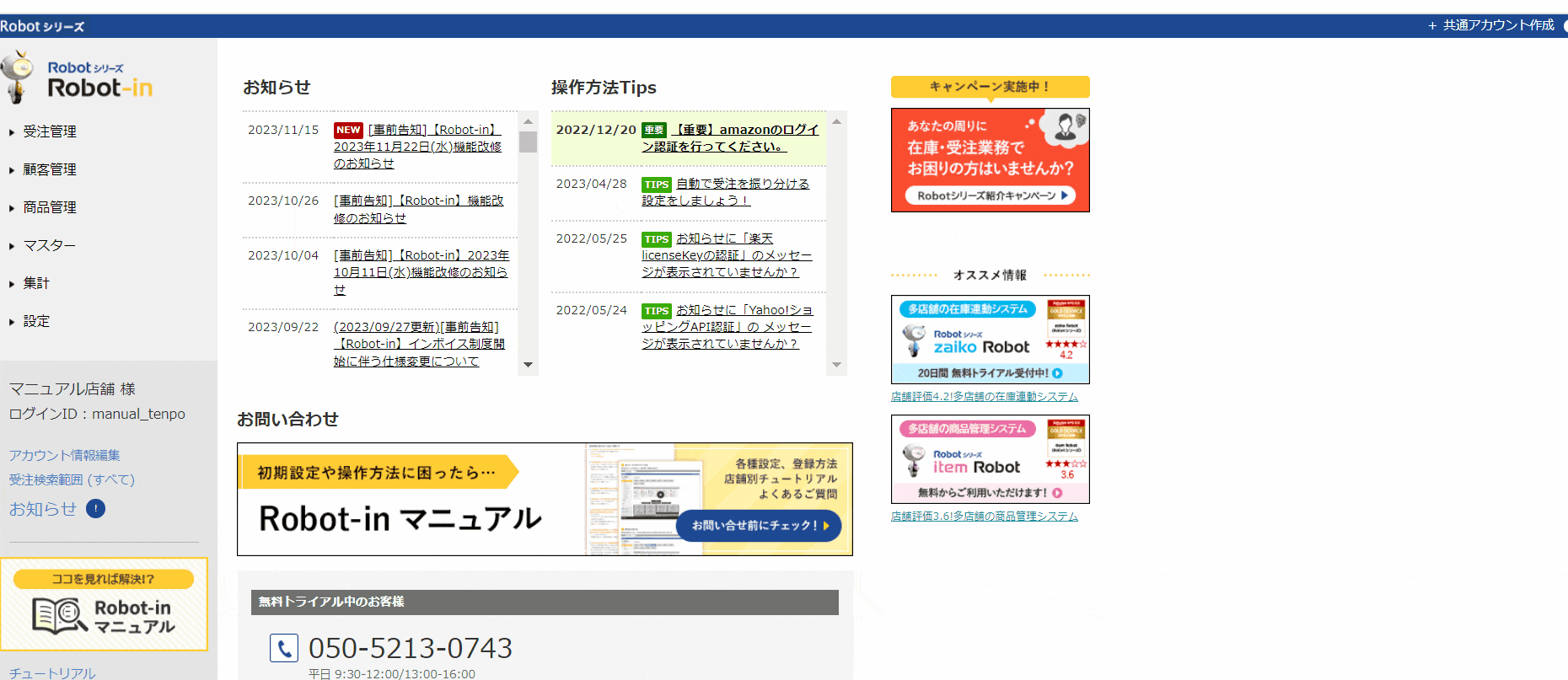Expand the マスター menu
The image size is (1568, 680).
tap(49, 245)
